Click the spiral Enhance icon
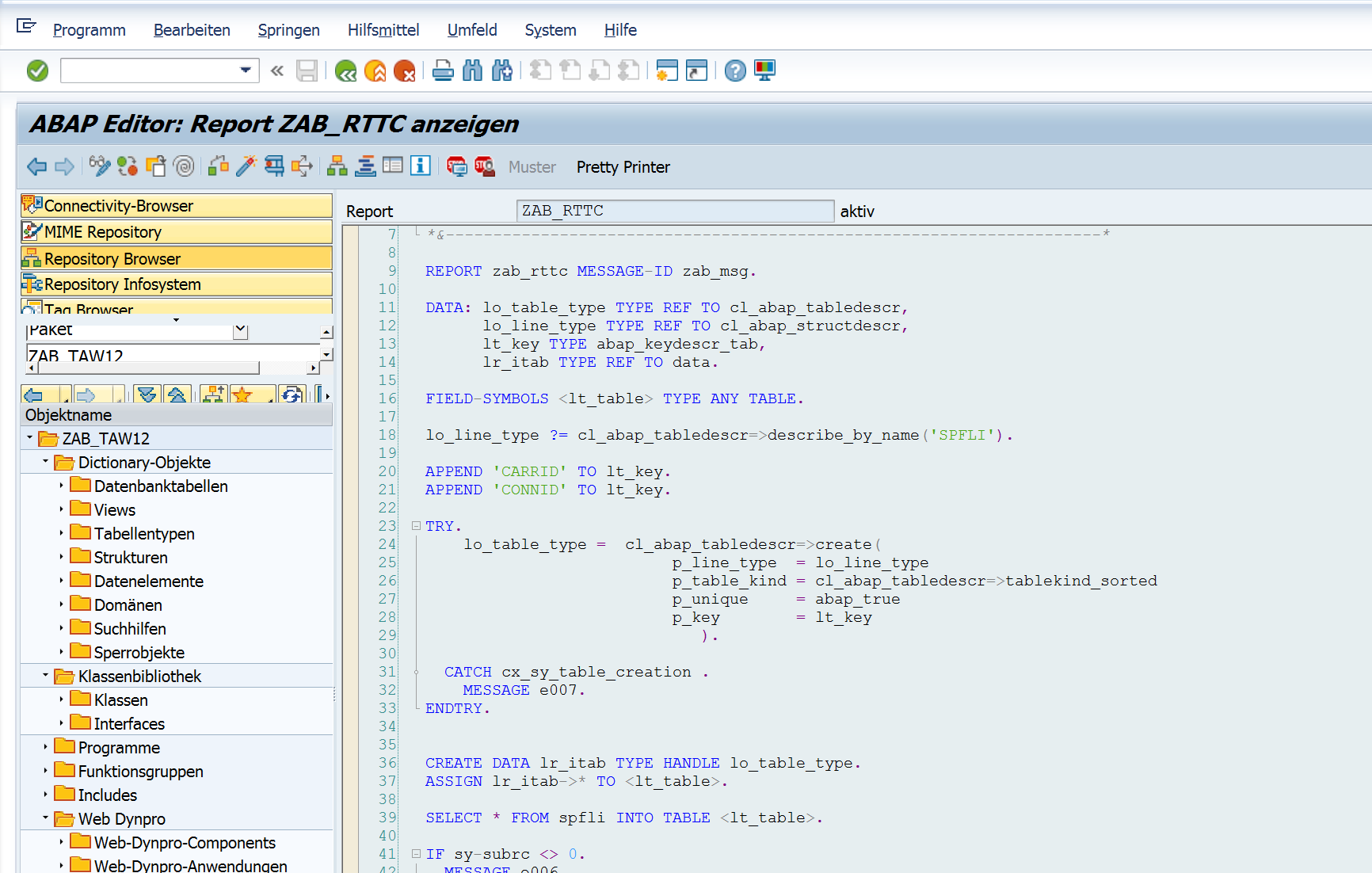The width and height of the screenshot is (1372, 873). click(183, 166)
